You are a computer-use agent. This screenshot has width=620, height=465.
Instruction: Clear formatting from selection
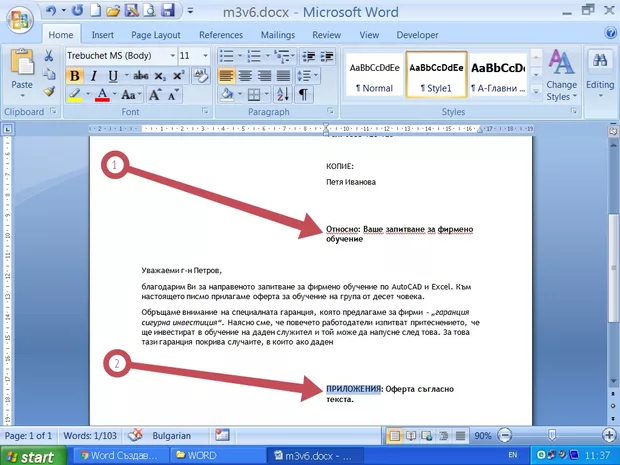[x=200, y=75]
